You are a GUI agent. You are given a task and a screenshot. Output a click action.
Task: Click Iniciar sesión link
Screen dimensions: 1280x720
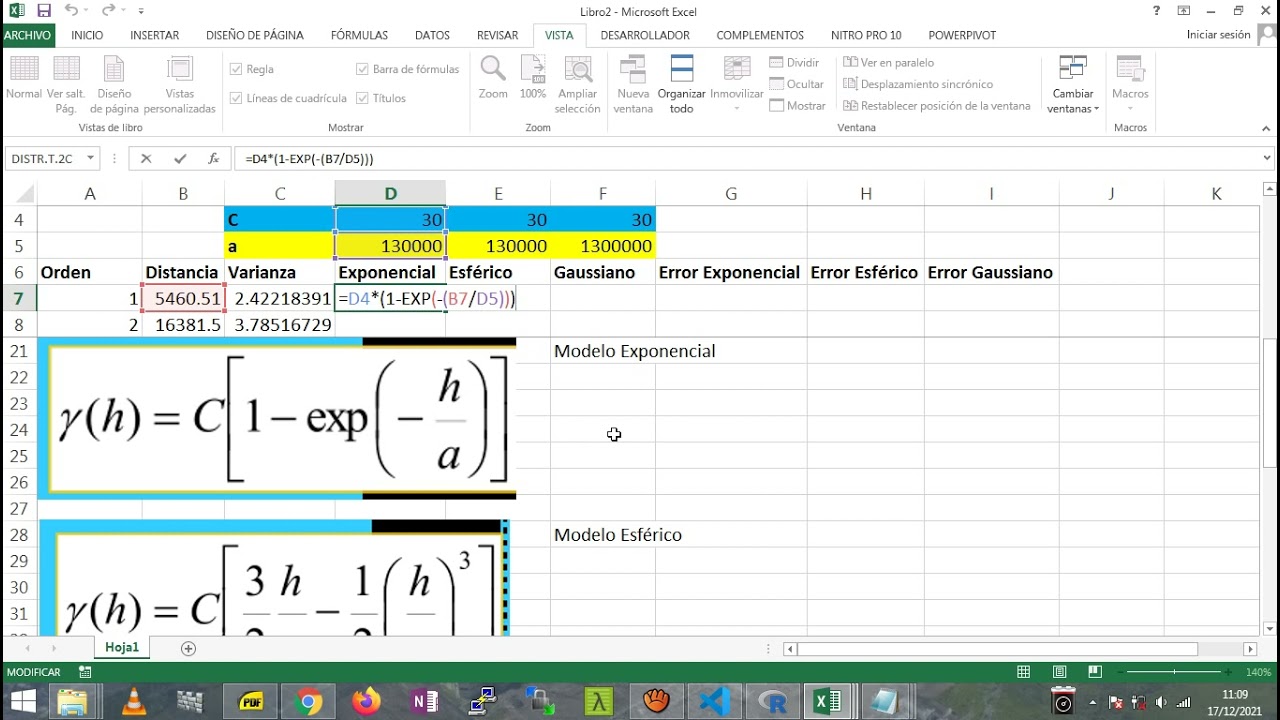(x=1218, y=34)
